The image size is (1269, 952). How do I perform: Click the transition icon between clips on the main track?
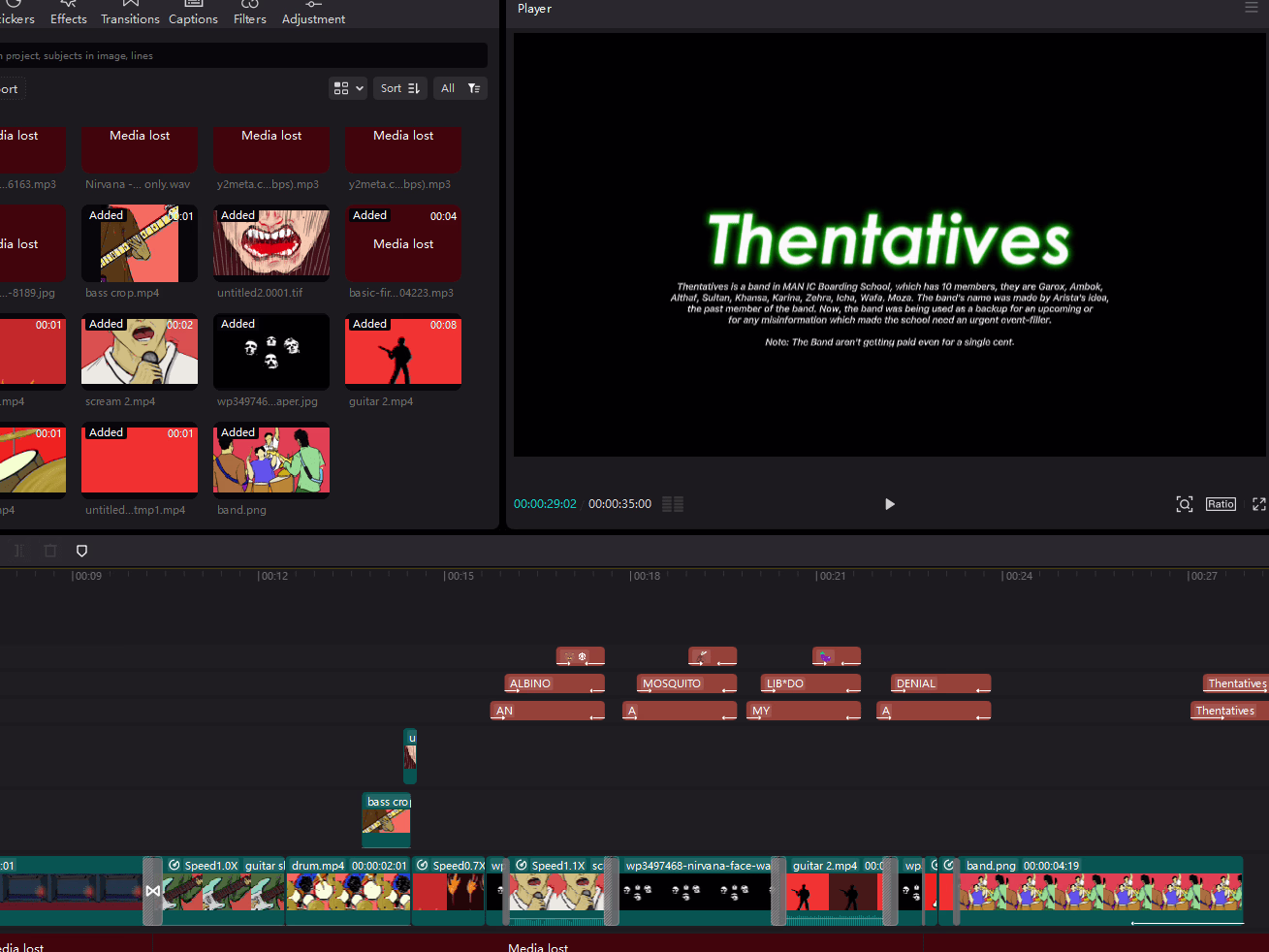pos(152,891)
